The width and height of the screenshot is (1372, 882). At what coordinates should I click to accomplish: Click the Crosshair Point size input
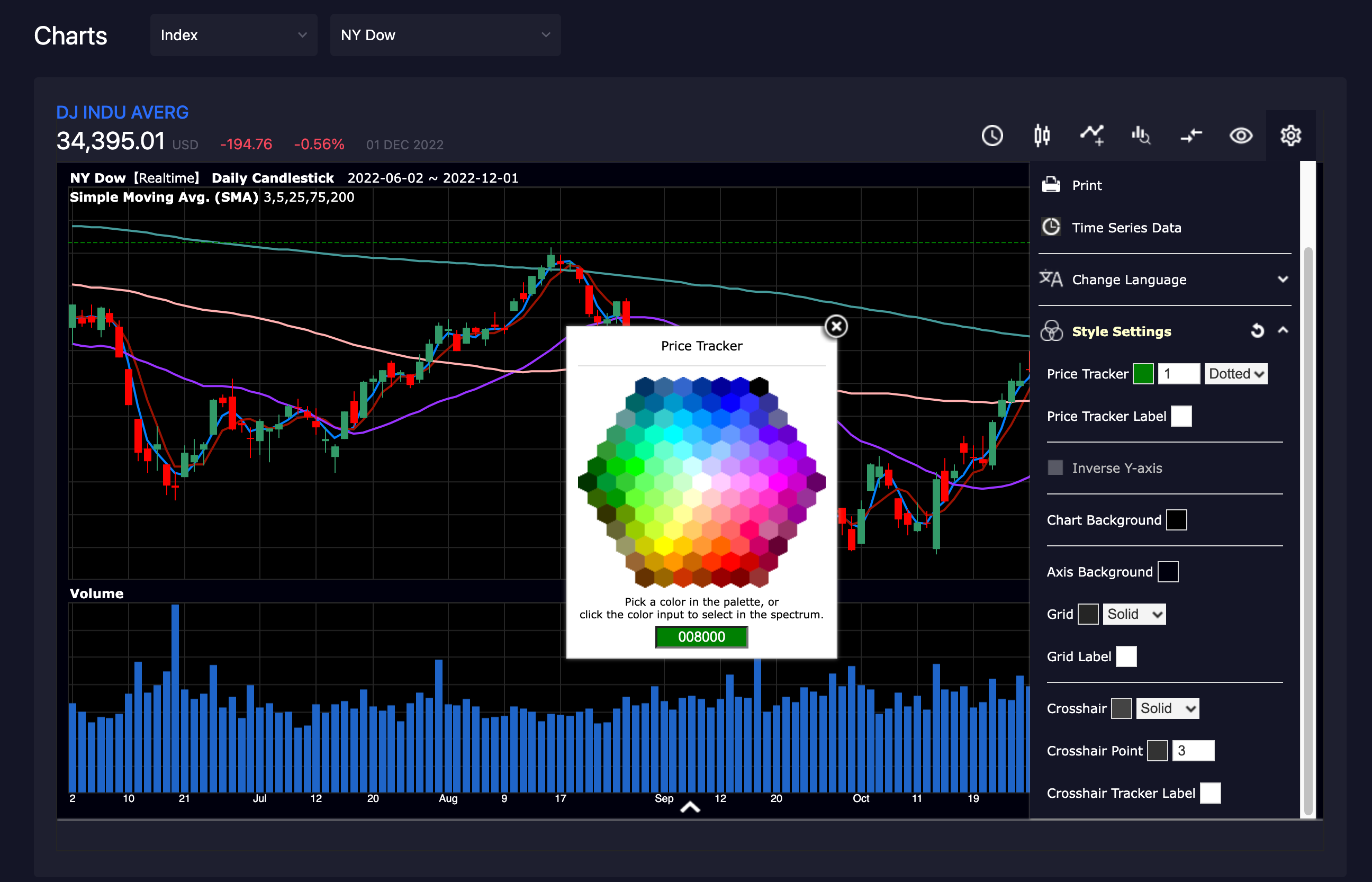tap(1193, 751)
